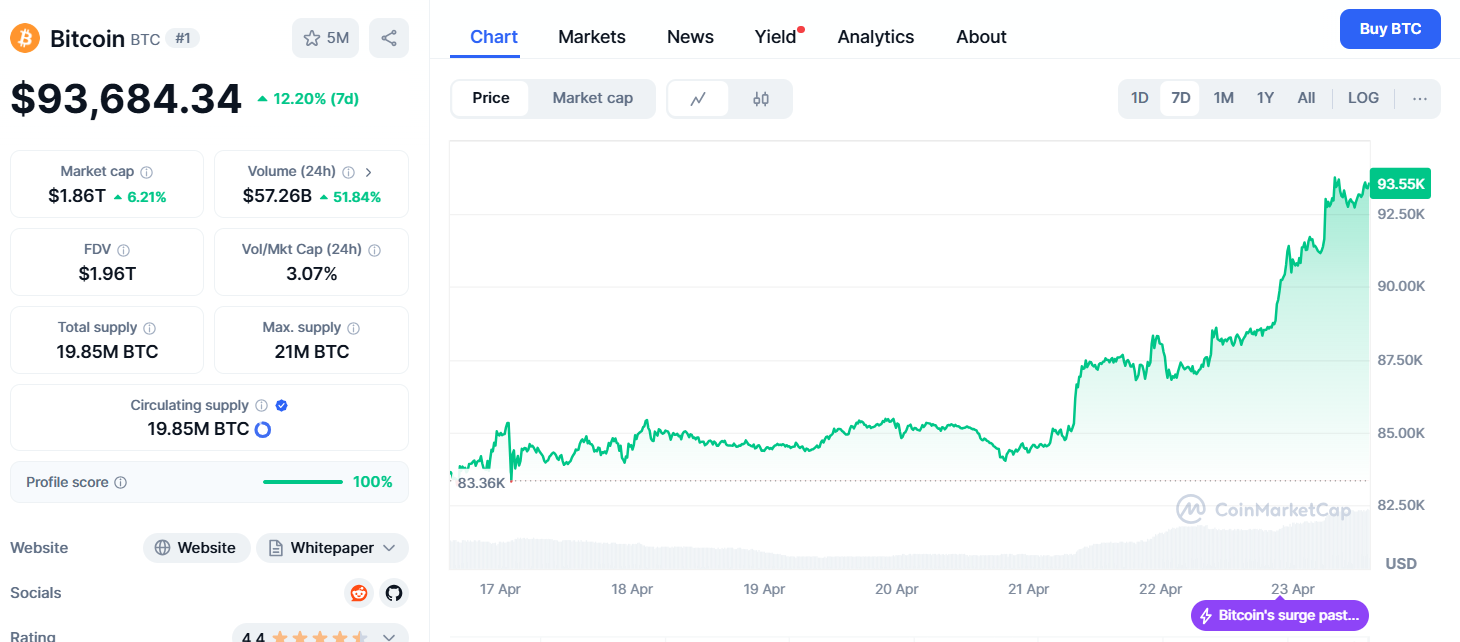Click Volume (24h) info icon
This screenshot has width=1460, height=642.
(x=348, y=172)
